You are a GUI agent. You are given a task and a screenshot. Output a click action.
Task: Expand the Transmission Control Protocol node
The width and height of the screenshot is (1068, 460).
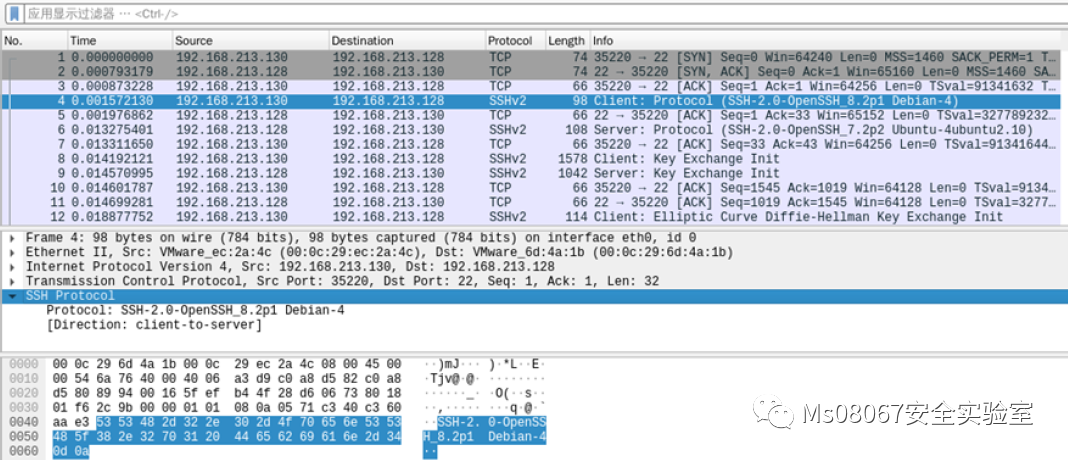pos(13,281)
